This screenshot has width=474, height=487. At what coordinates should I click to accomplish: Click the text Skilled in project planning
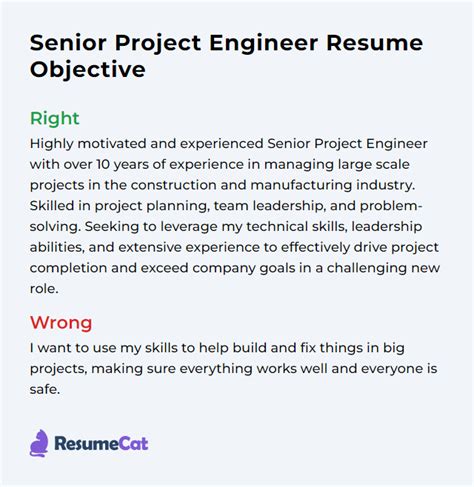[120, 206]
